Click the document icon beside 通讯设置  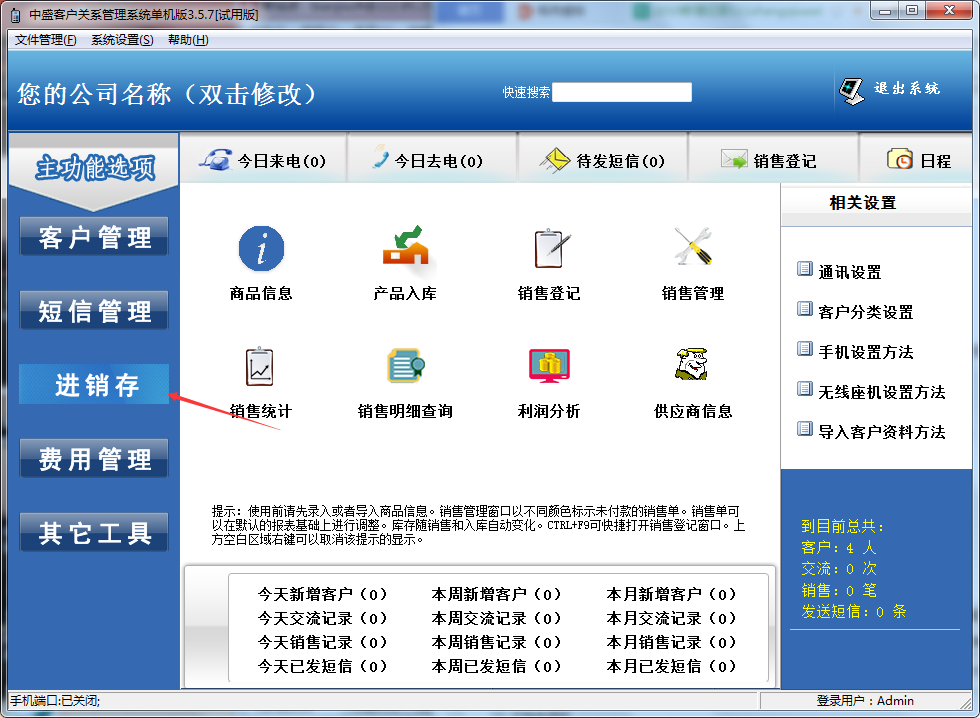(804, 269)
